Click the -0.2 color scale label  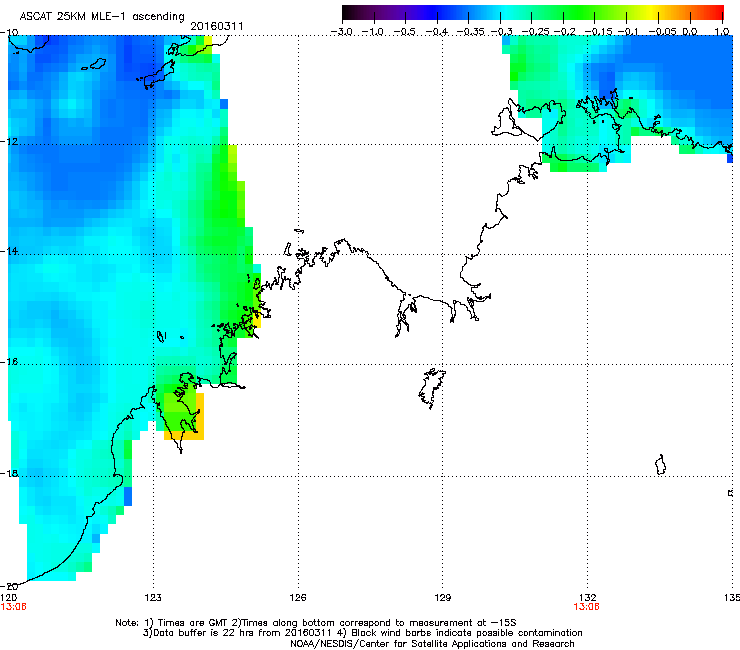(x=565, y=32)
